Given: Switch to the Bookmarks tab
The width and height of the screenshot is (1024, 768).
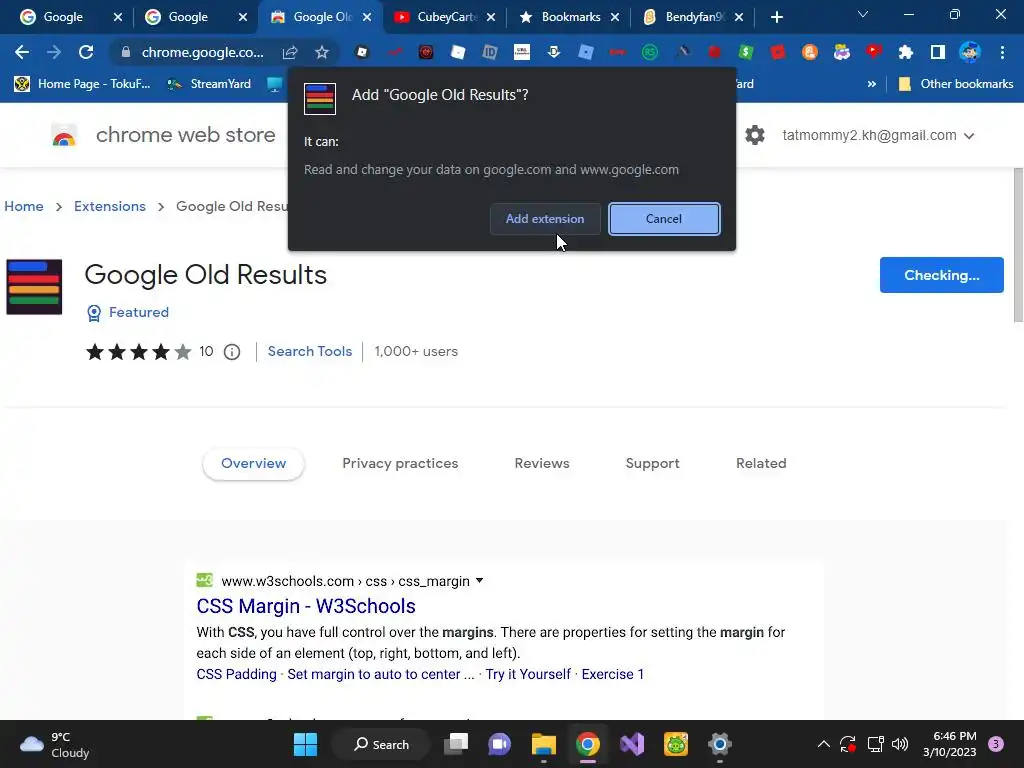Looking at the screenshot, I should pyautogui.click(x=570, y=17).
